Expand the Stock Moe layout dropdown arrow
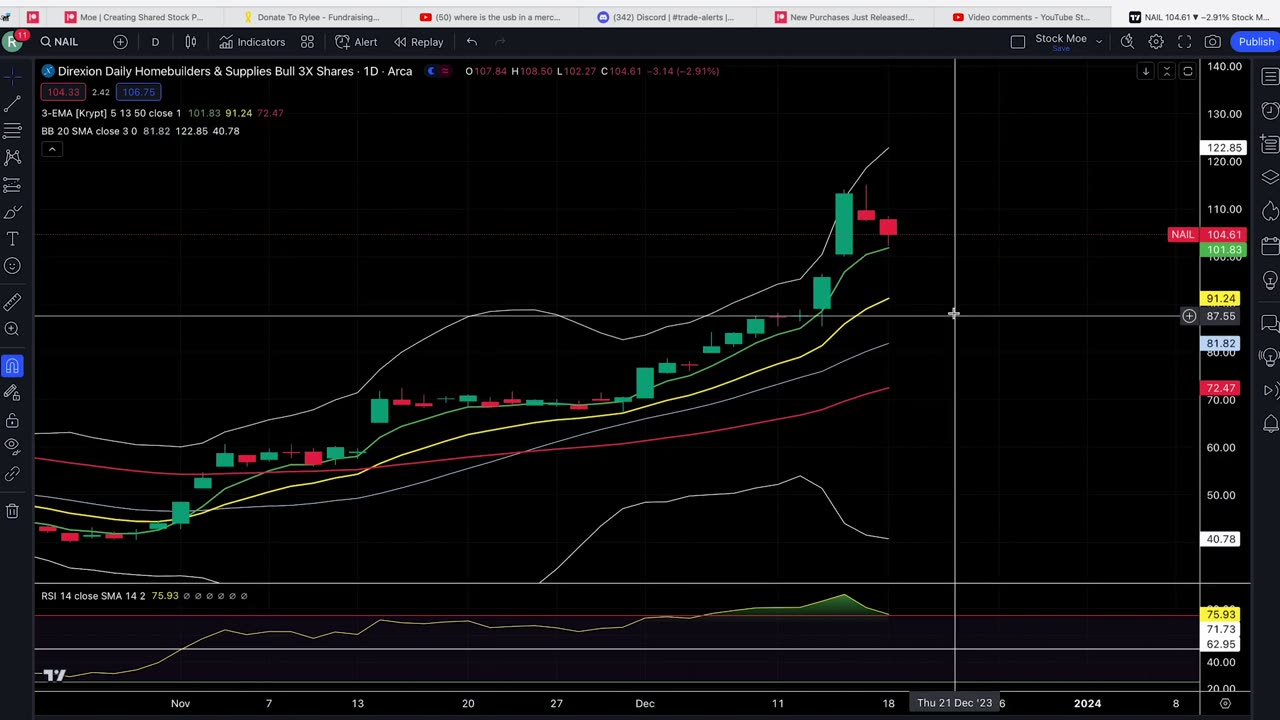Screen dimensions: 1280x720 point(1099,42)
